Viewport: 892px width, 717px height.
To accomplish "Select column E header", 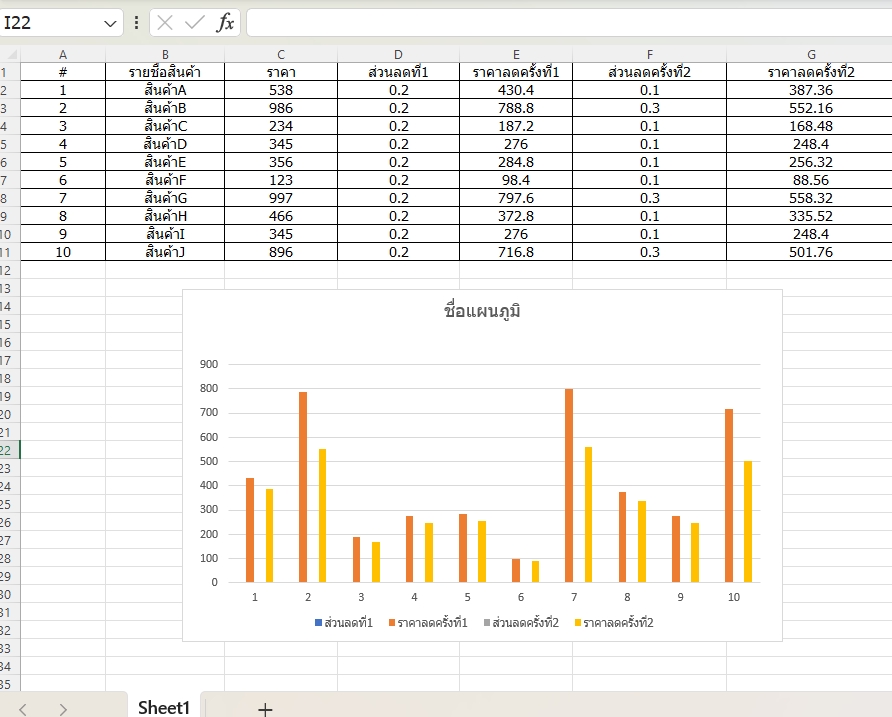I will (x=516, y=55).
